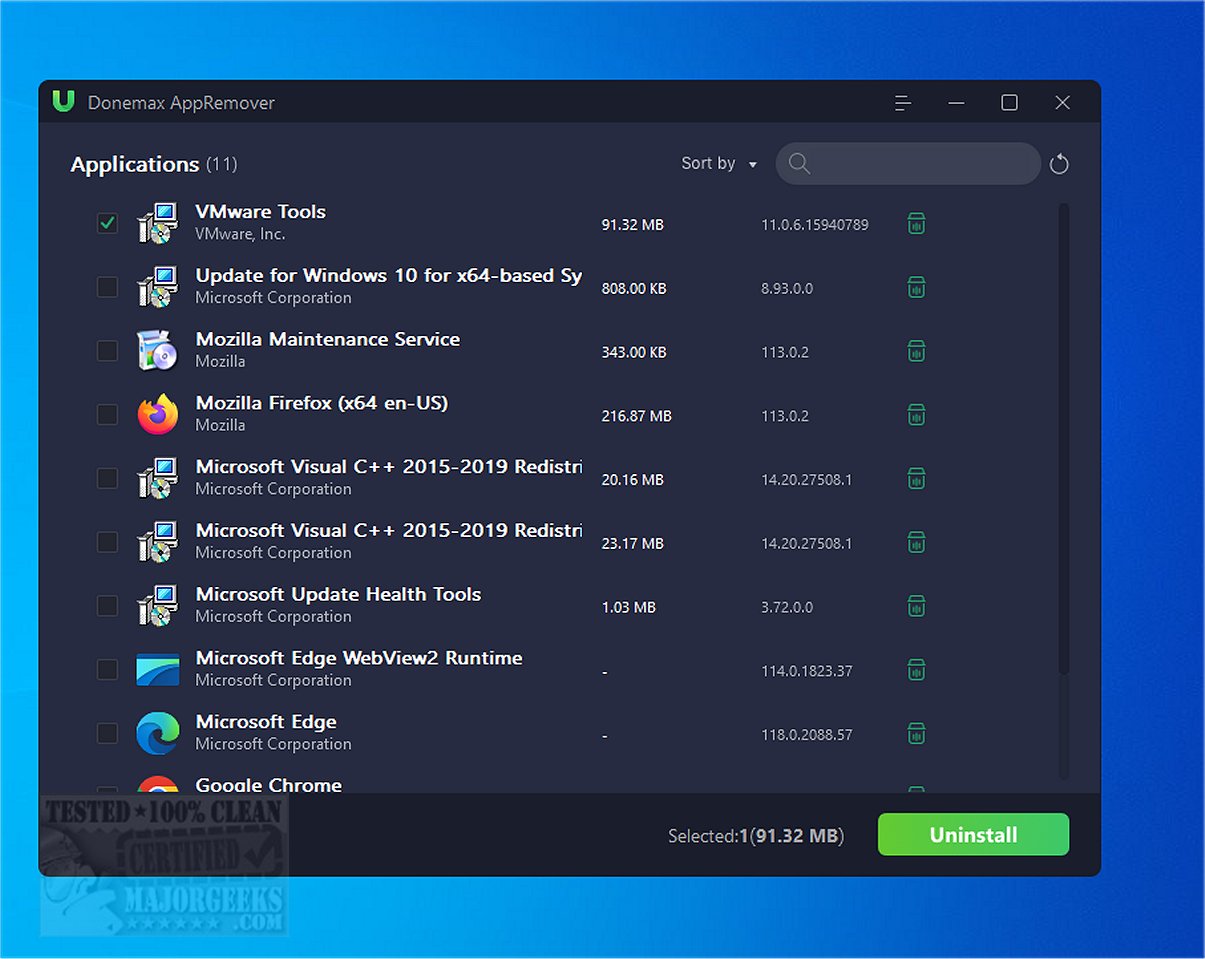Click the green Uninstall button

click(973, 835)
